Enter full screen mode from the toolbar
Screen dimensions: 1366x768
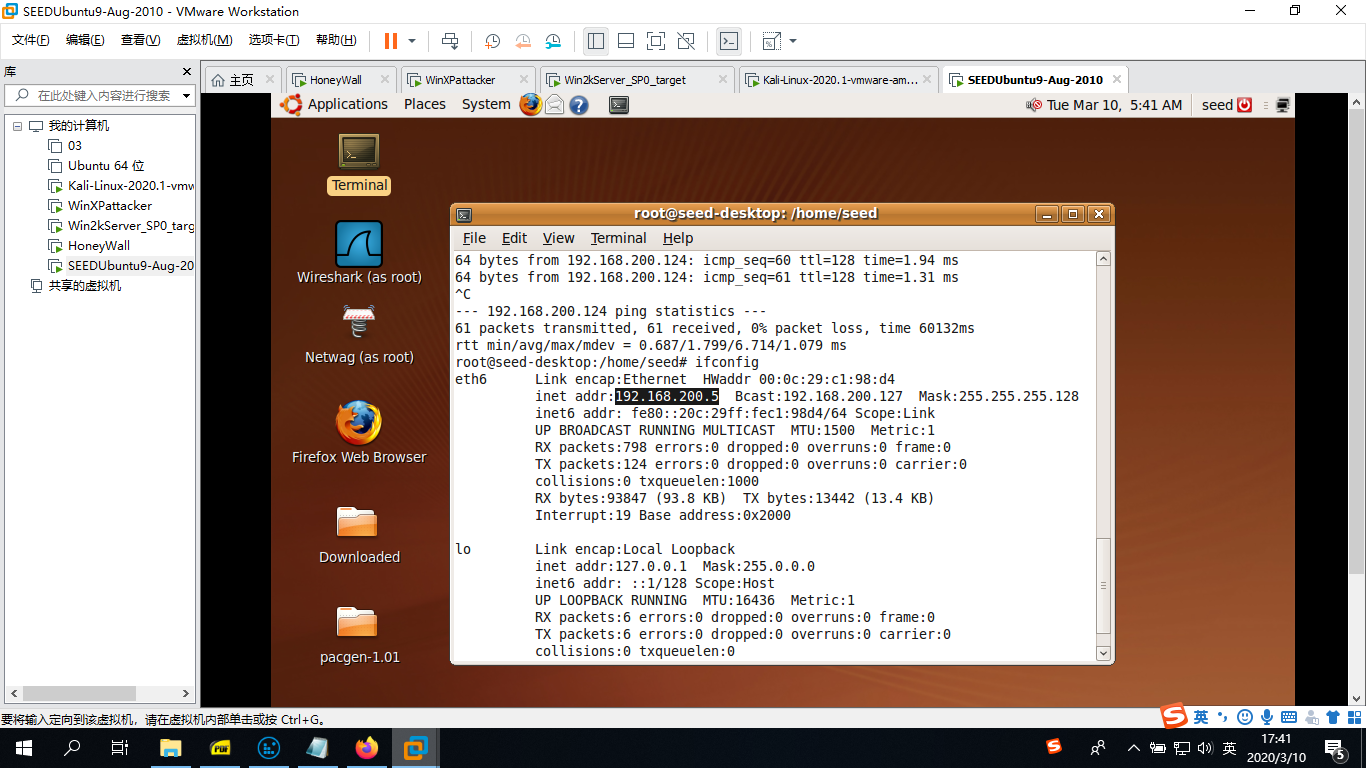(656, 41)
